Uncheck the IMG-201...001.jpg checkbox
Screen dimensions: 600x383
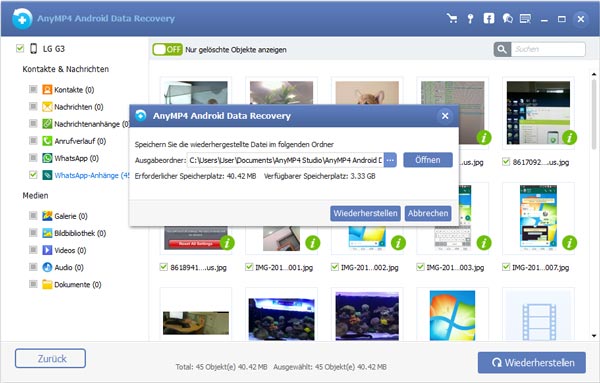point(249,267)
